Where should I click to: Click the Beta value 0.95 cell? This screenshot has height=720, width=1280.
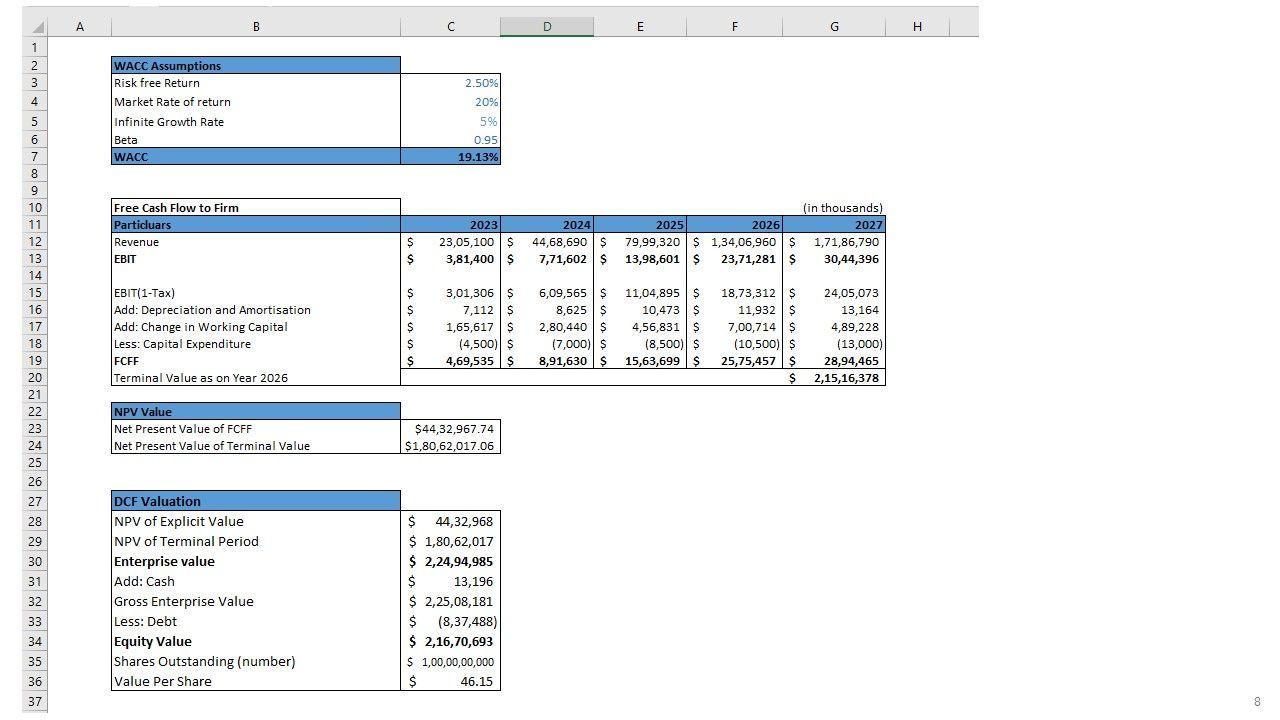coord(451,140)
